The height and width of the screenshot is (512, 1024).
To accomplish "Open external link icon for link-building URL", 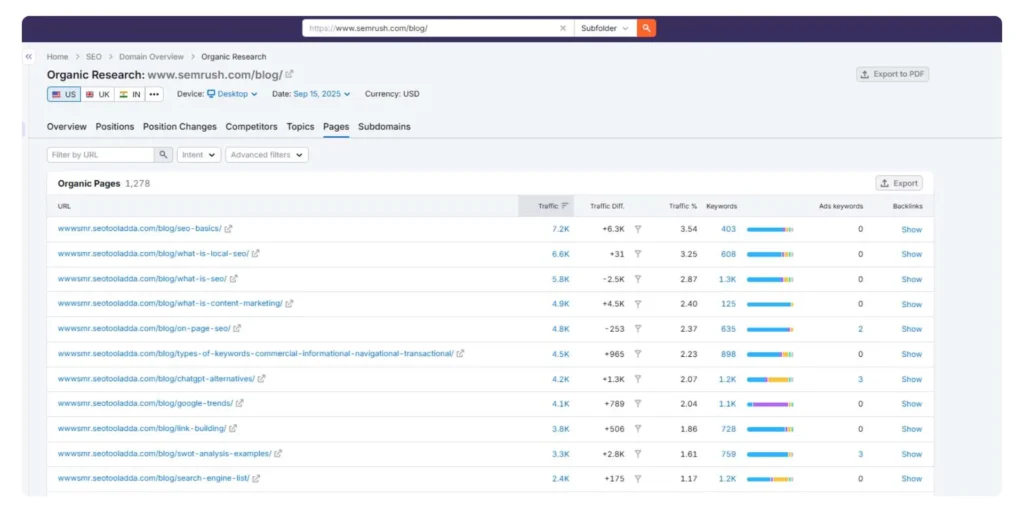I will pos(233,428).
